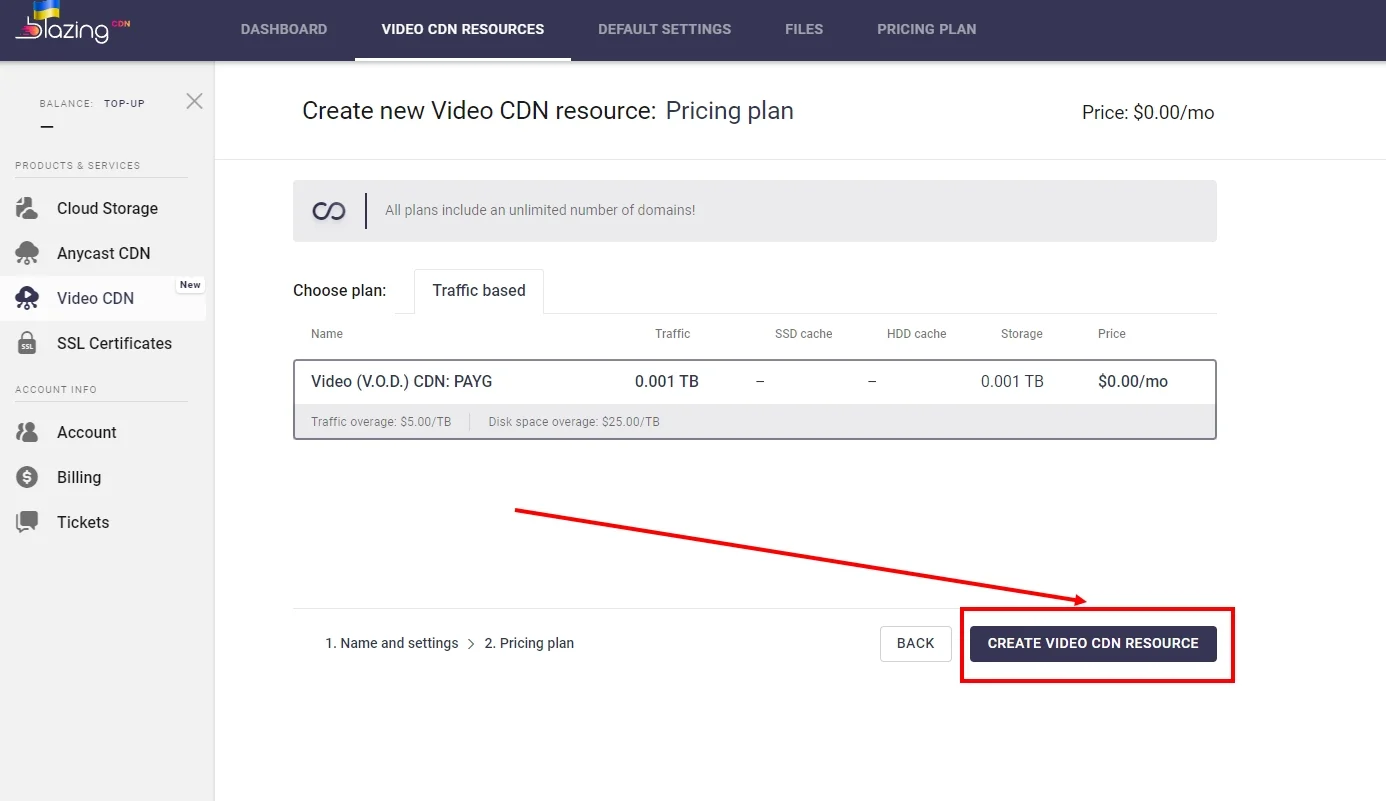1386x801 pixels.
Task: Open the Files navigation tab
Action: (804, 29)
